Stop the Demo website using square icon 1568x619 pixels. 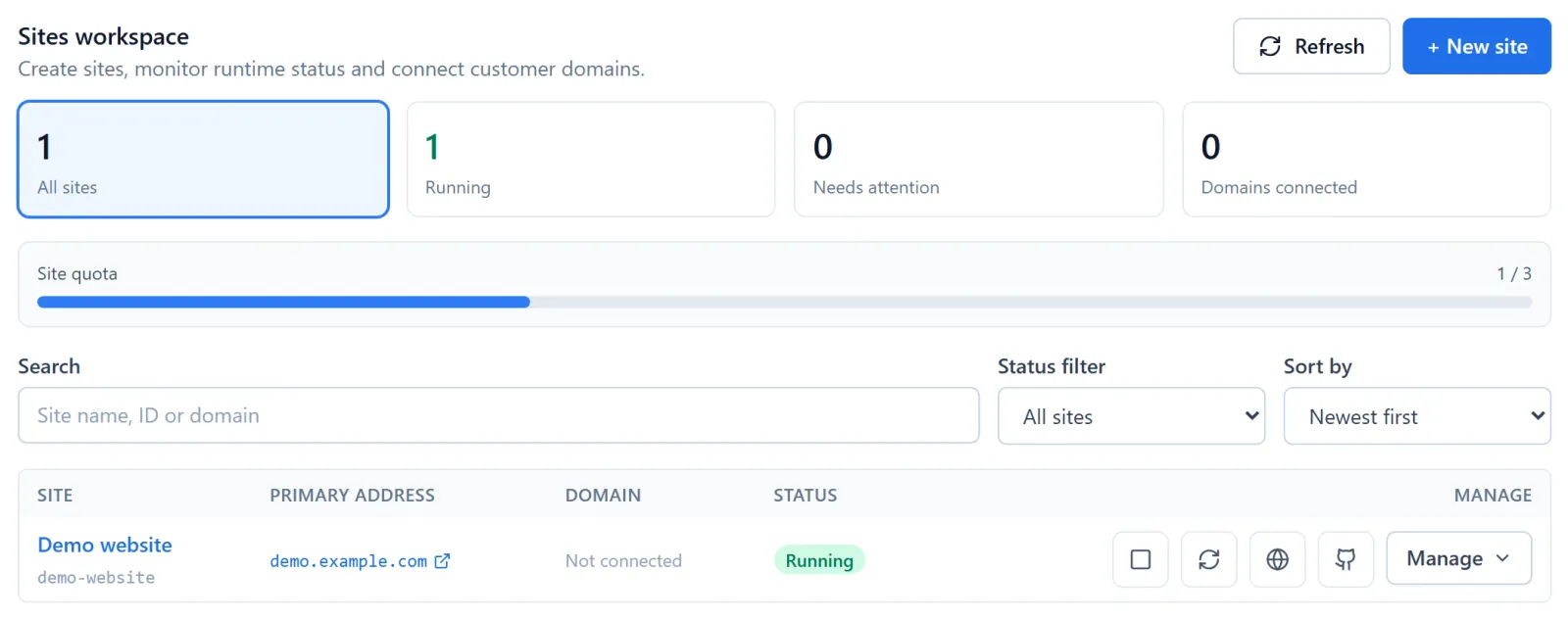pos(1140,559)
